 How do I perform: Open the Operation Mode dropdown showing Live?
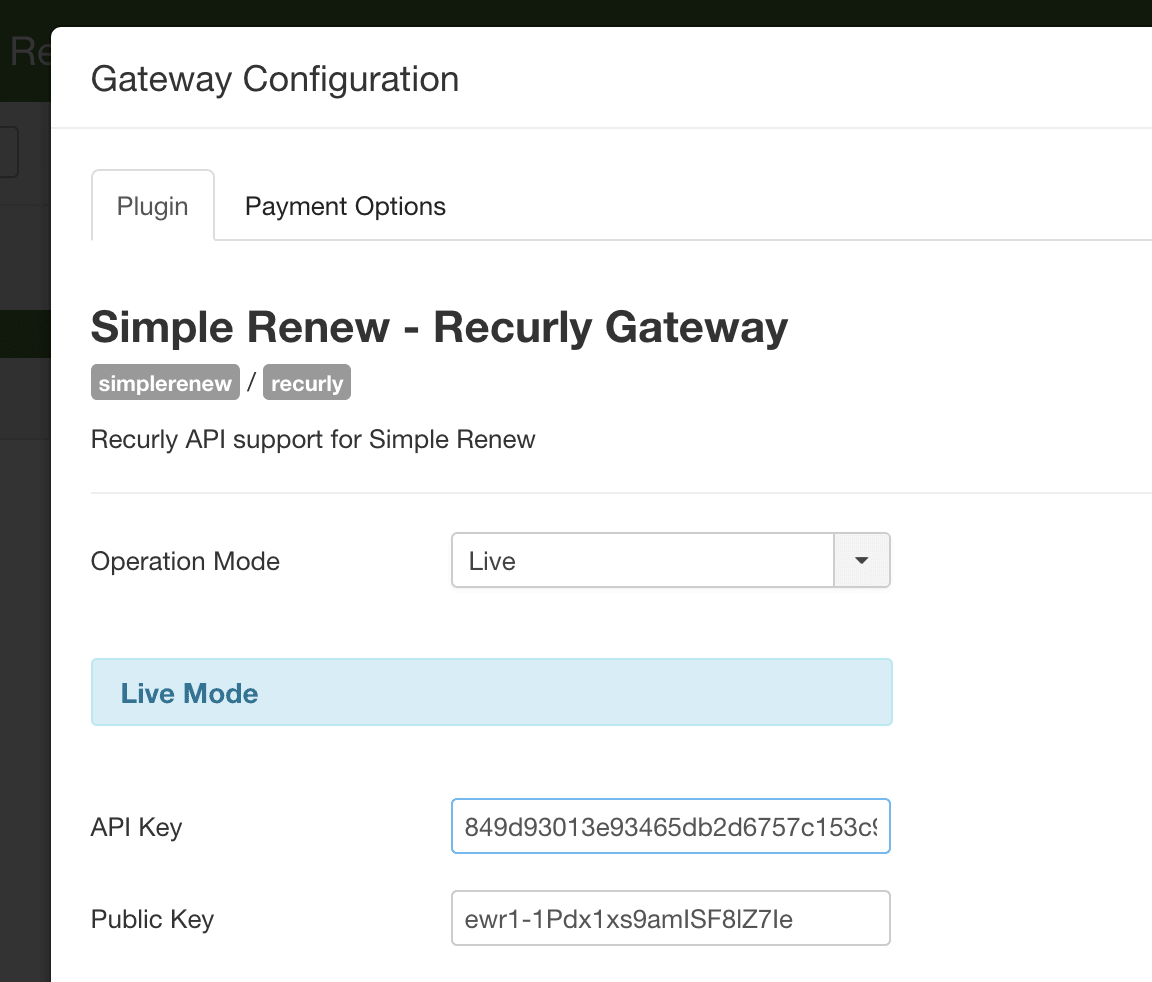[x=670, y=560]
